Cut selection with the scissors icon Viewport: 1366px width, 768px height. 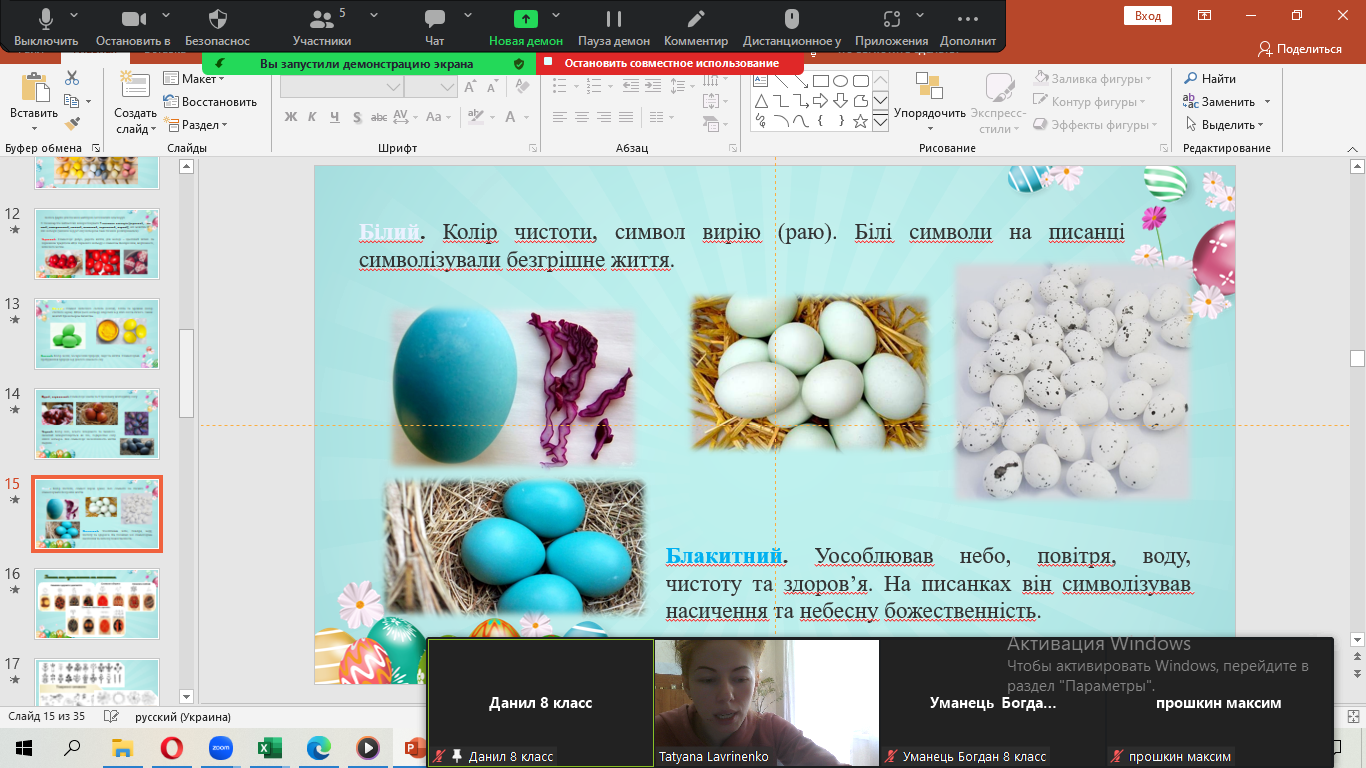pos(72,78)
